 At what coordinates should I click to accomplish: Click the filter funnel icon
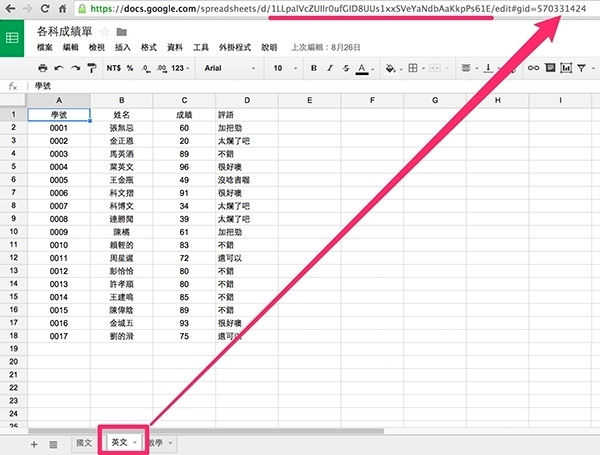click(x=582, y=68)
